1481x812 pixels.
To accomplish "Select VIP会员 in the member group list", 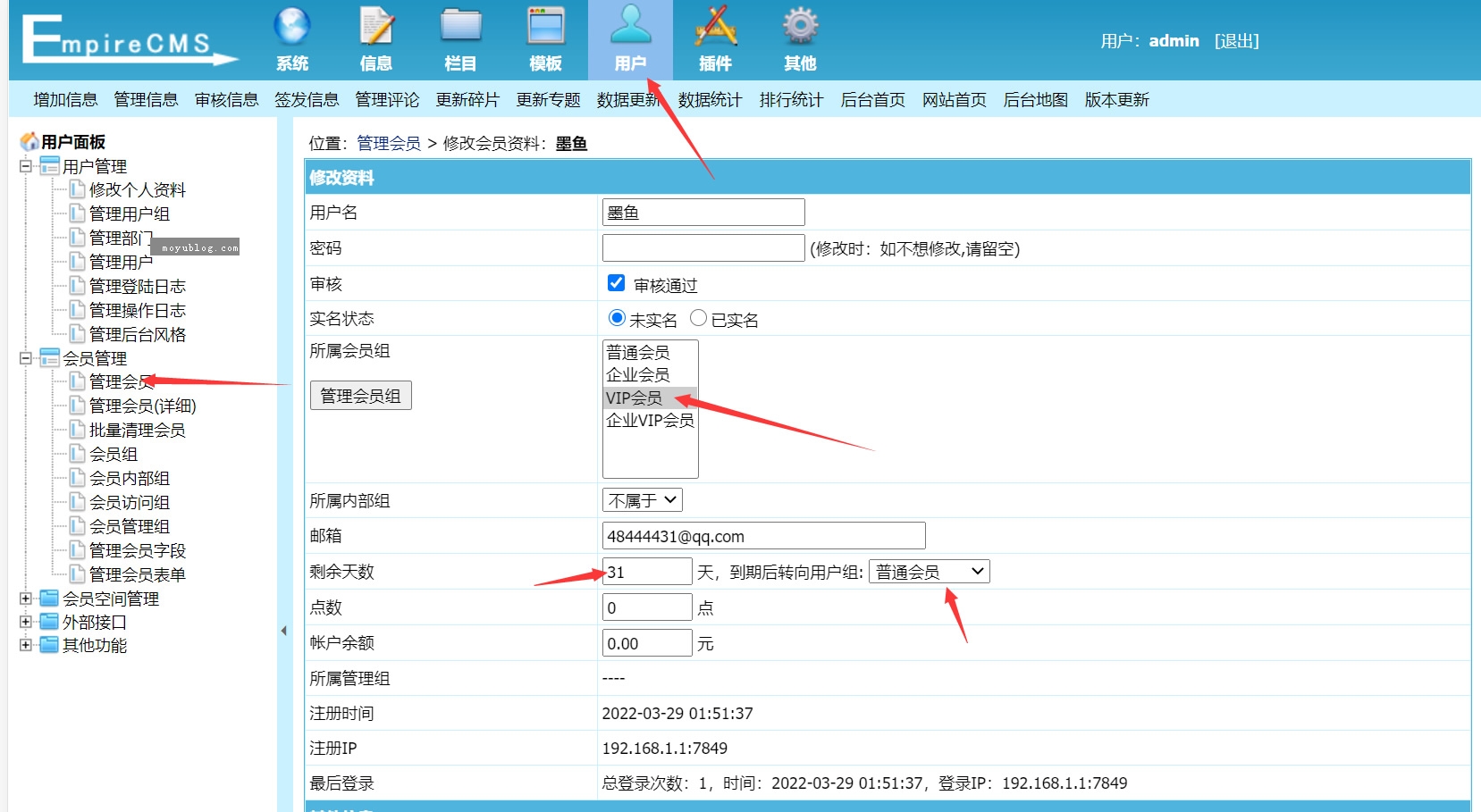I will (x=635, y=398).
